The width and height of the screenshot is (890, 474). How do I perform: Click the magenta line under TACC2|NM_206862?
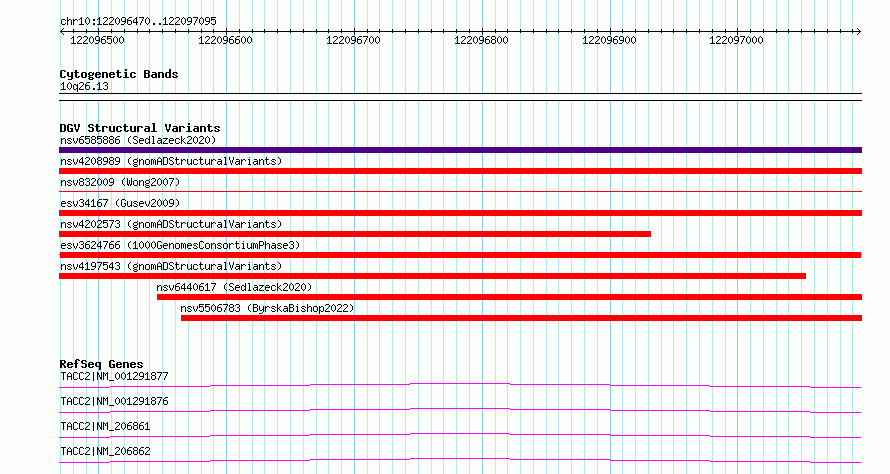click(x=460, y=461)
